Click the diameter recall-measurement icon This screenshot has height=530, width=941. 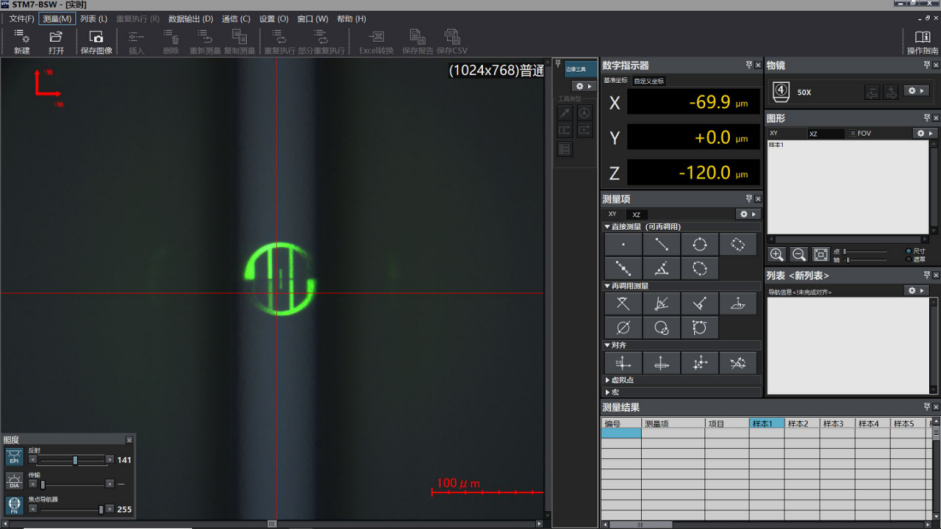623,327
